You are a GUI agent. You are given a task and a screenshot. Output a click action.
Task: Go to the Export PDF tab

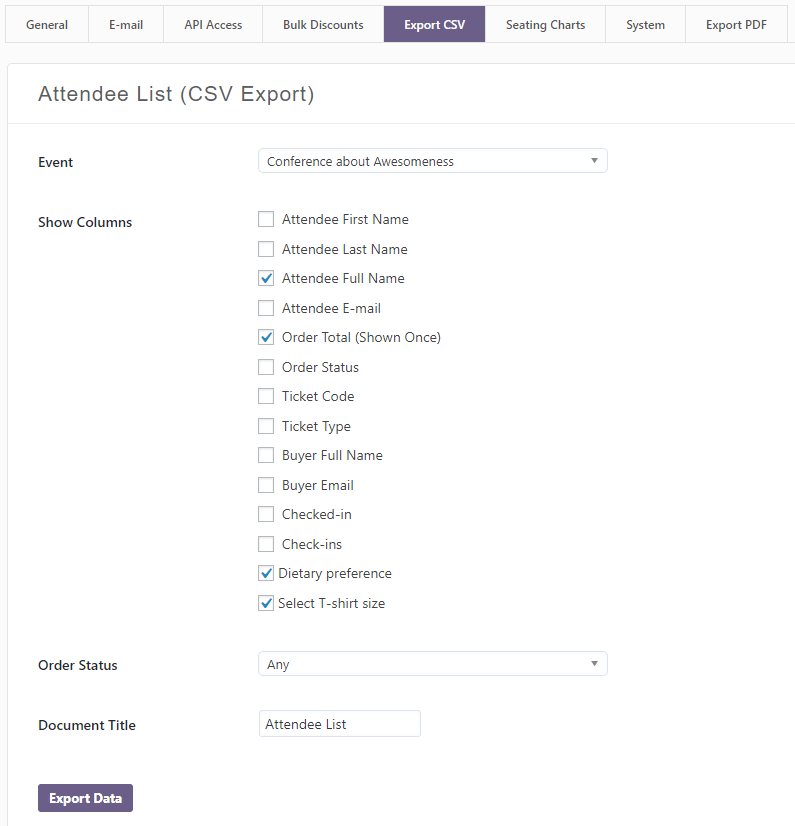click(736, 24)
